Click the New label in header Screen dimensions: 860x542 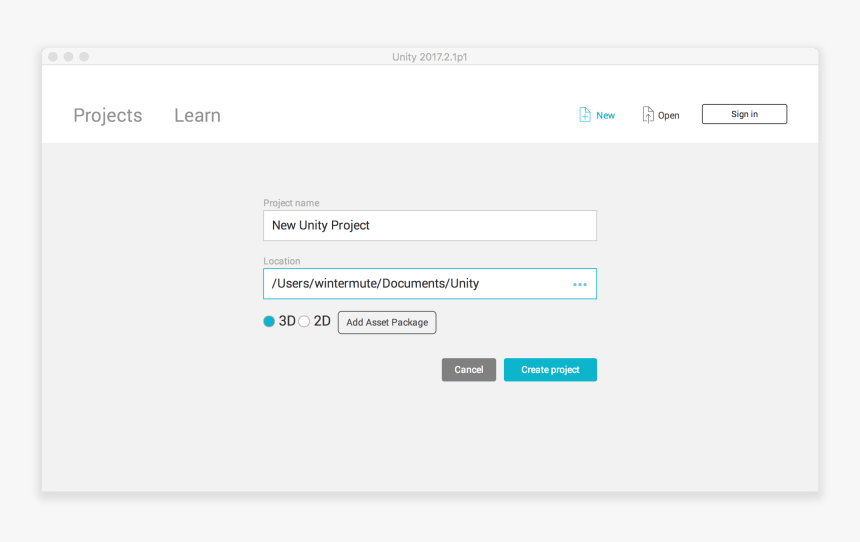(x=606, y=116)
